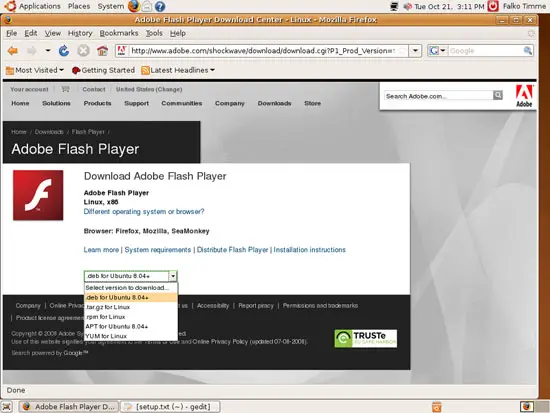Viewport: 550px width, 413px height.
Task: Open the Latest Headlines feed dropdown
Action: [178, 70]
